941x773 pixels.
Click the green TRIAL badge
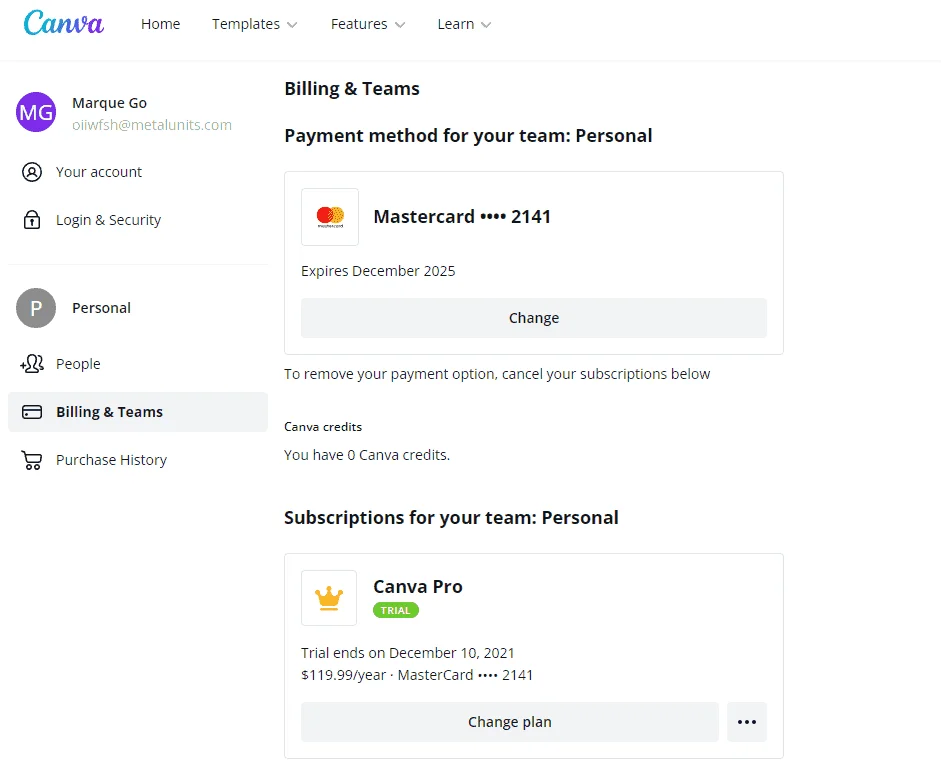coord(396,610)
